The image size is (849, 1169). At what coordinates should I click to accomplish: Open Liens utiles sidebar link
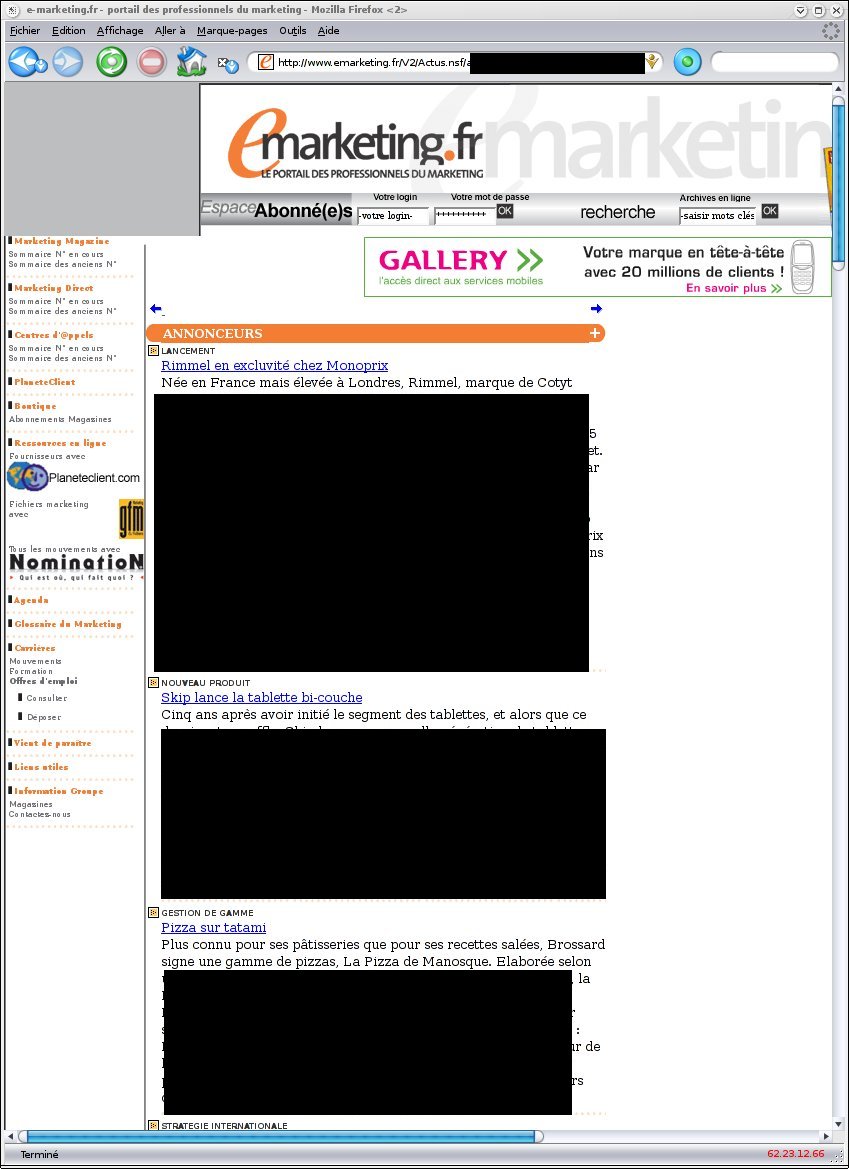41,767
